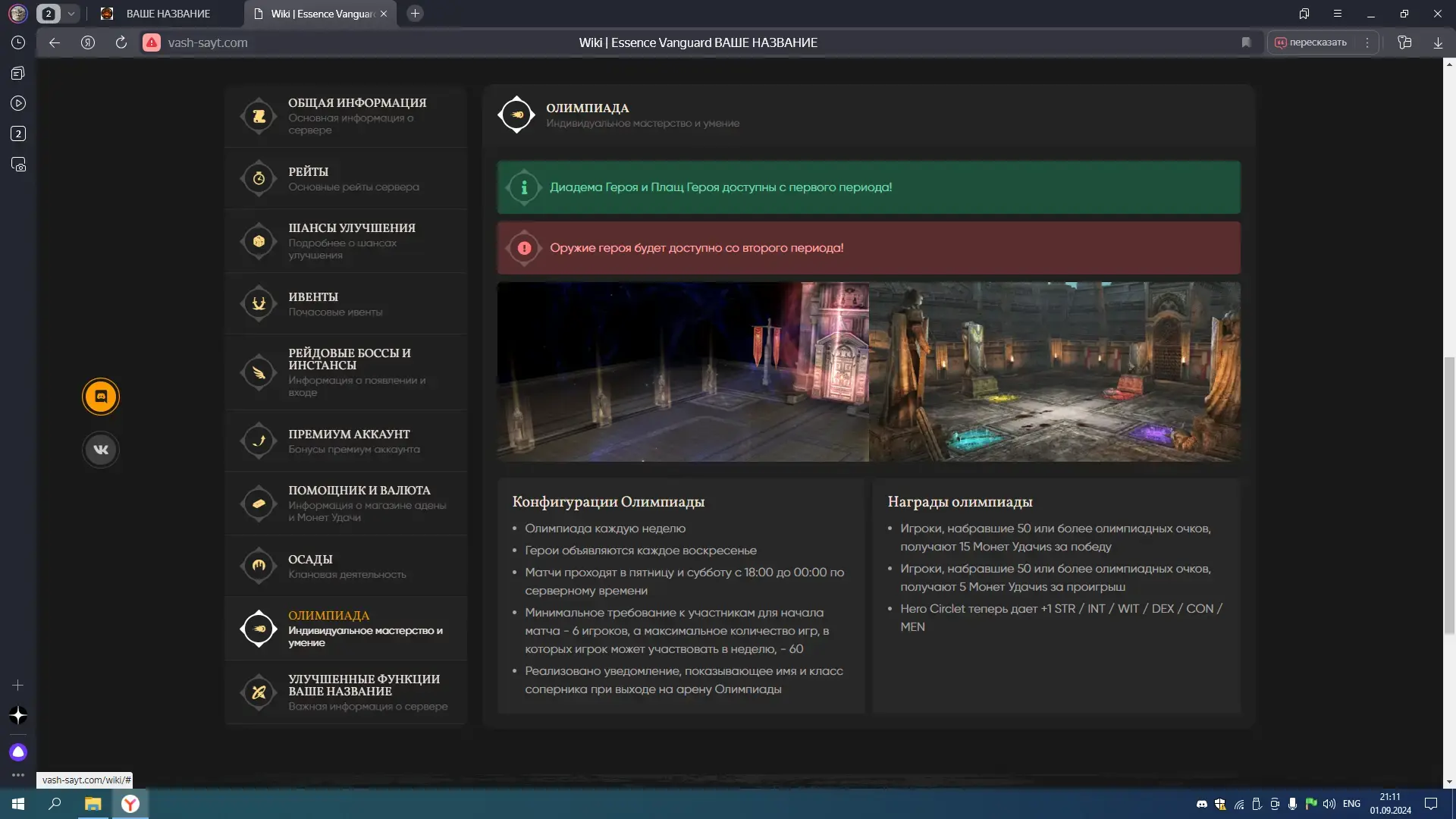Click the Yandex Browser taskbar icon
This screenshot has height=819, width=1456.
pyautogui.click(x=130, y=804)
